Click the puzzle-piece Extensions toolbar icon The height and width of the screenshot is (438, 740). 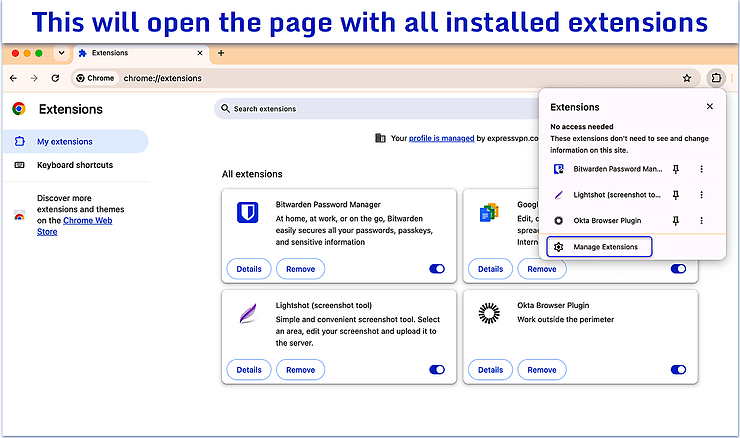[716, 78]
